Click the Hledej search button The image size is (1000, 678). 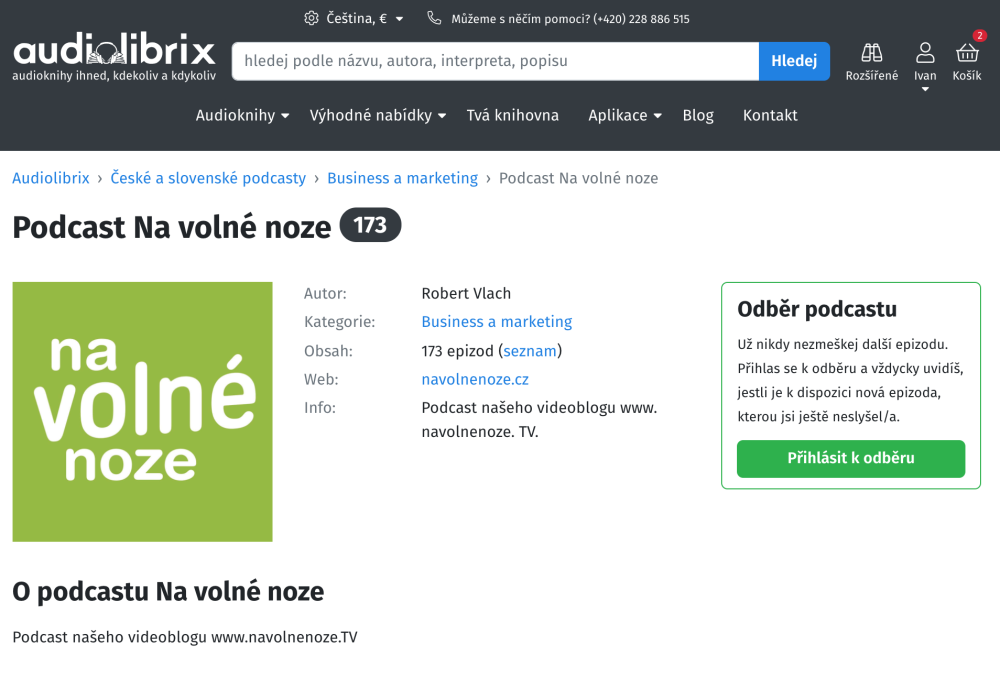(x=794, y=61)
